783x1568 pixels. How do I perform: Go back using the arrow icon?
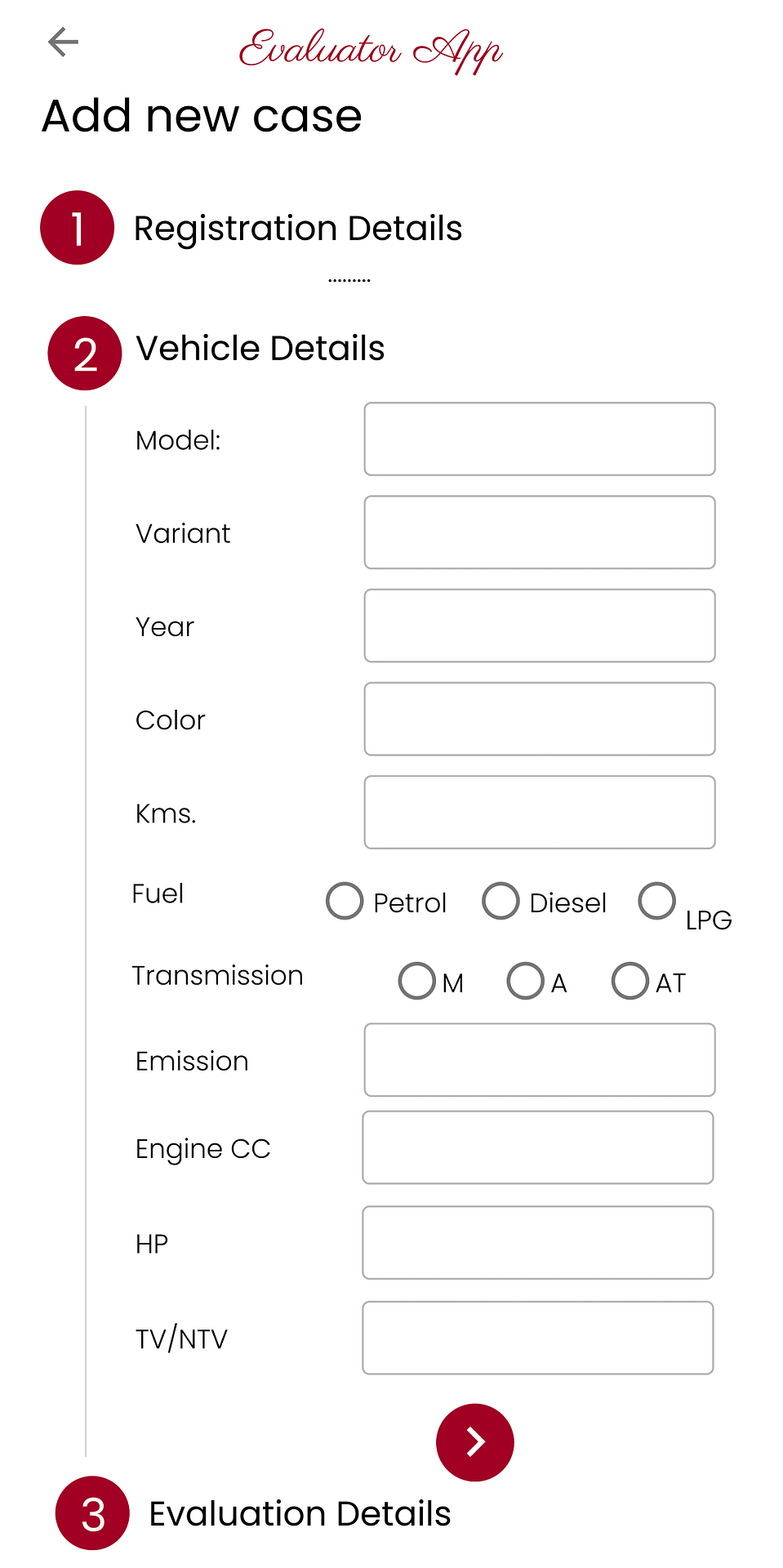click(x=63, y=42)
